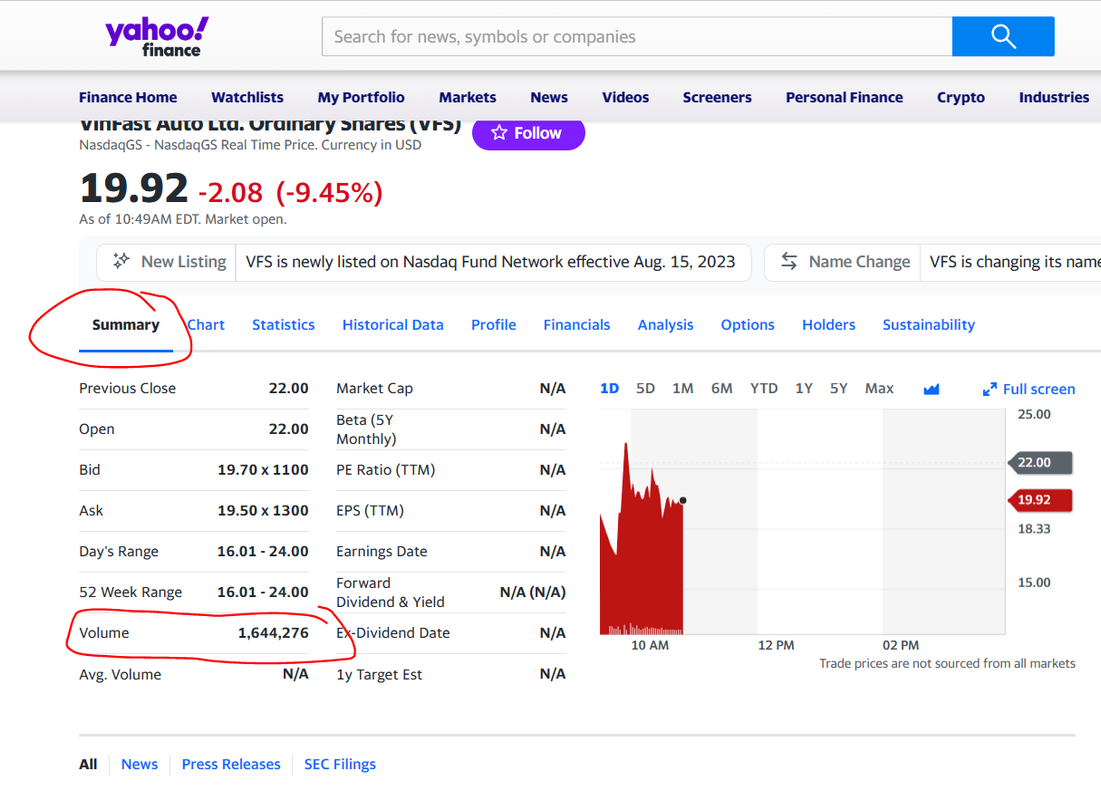The width and height of the screenshot is (1101, 800).
Task: Select the YTD chart range
Action: pos(763,388)
